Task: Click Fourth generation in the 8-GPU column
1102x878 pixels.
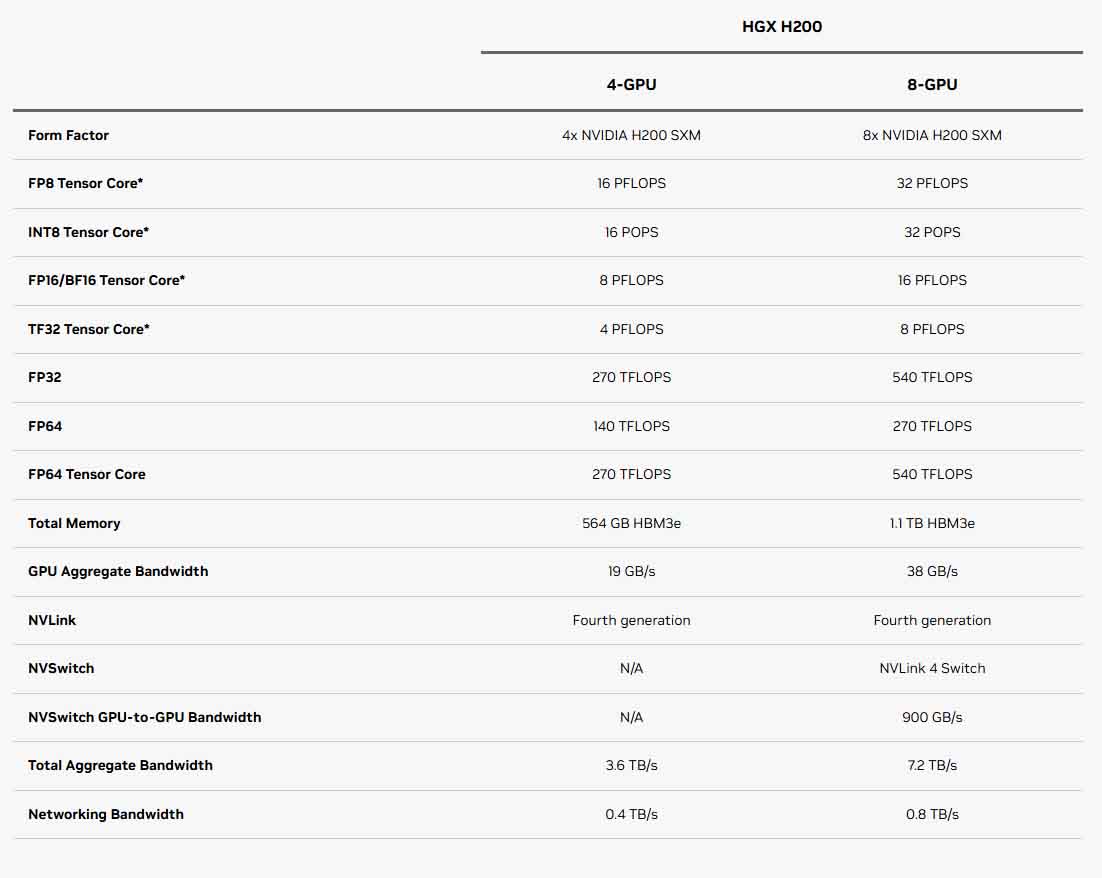Action: coord(932,620)
